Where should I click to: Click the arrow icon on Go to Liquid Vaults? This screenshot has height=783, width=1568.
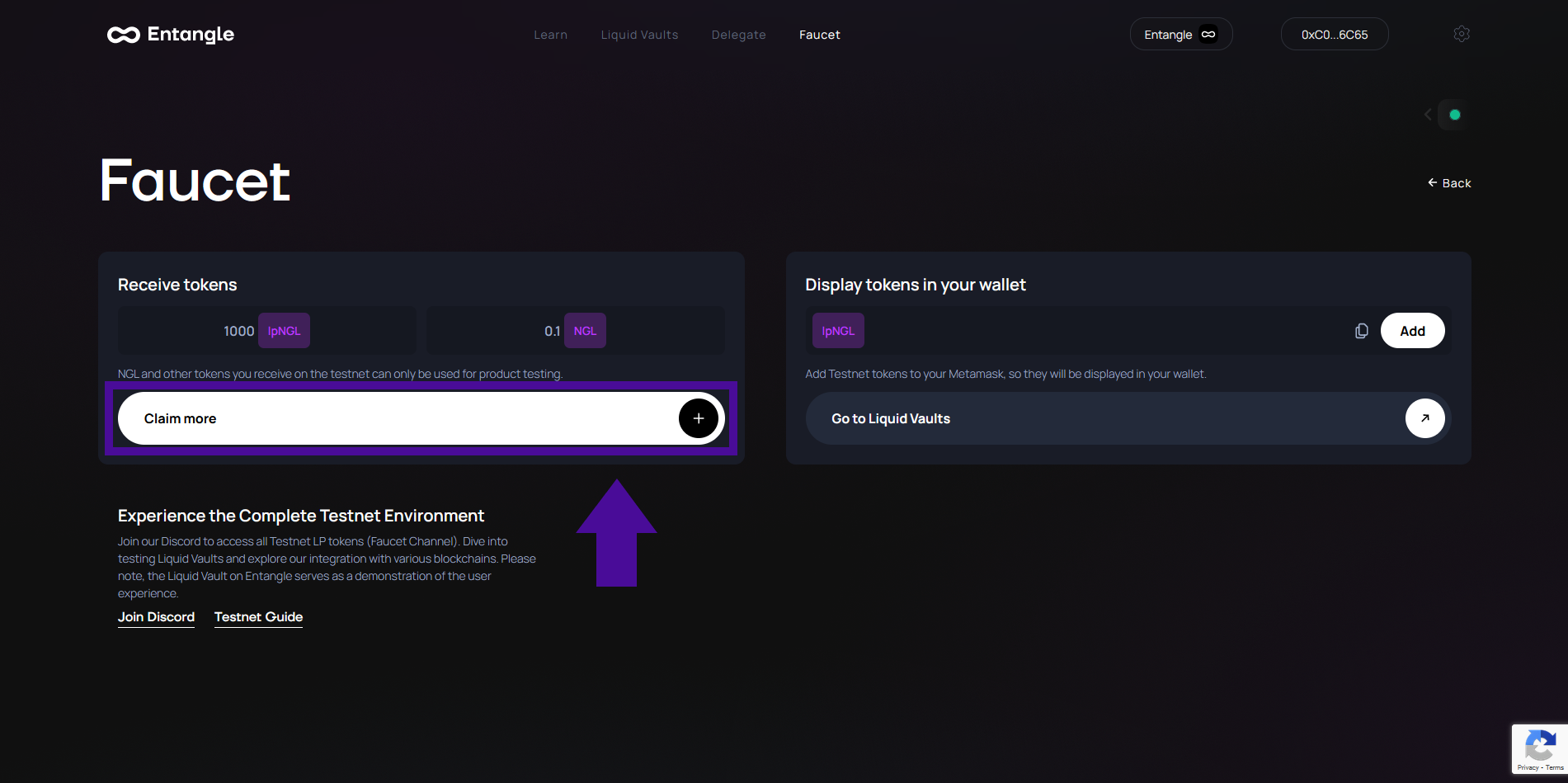click(1424, 418)
